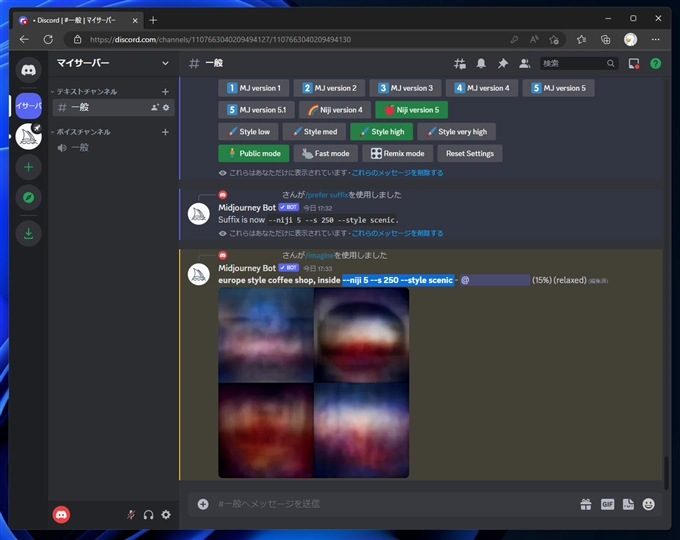Open user settings gear at bottom
The image size is (680, 540).
click(166, 515)
